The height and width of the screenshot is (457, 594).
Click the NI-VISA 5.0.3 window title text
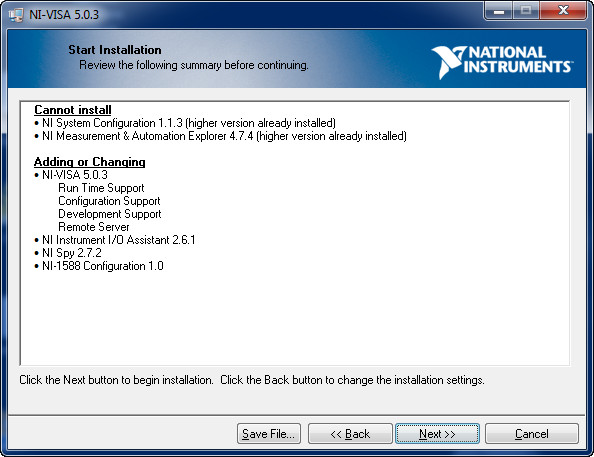[64, 15]
